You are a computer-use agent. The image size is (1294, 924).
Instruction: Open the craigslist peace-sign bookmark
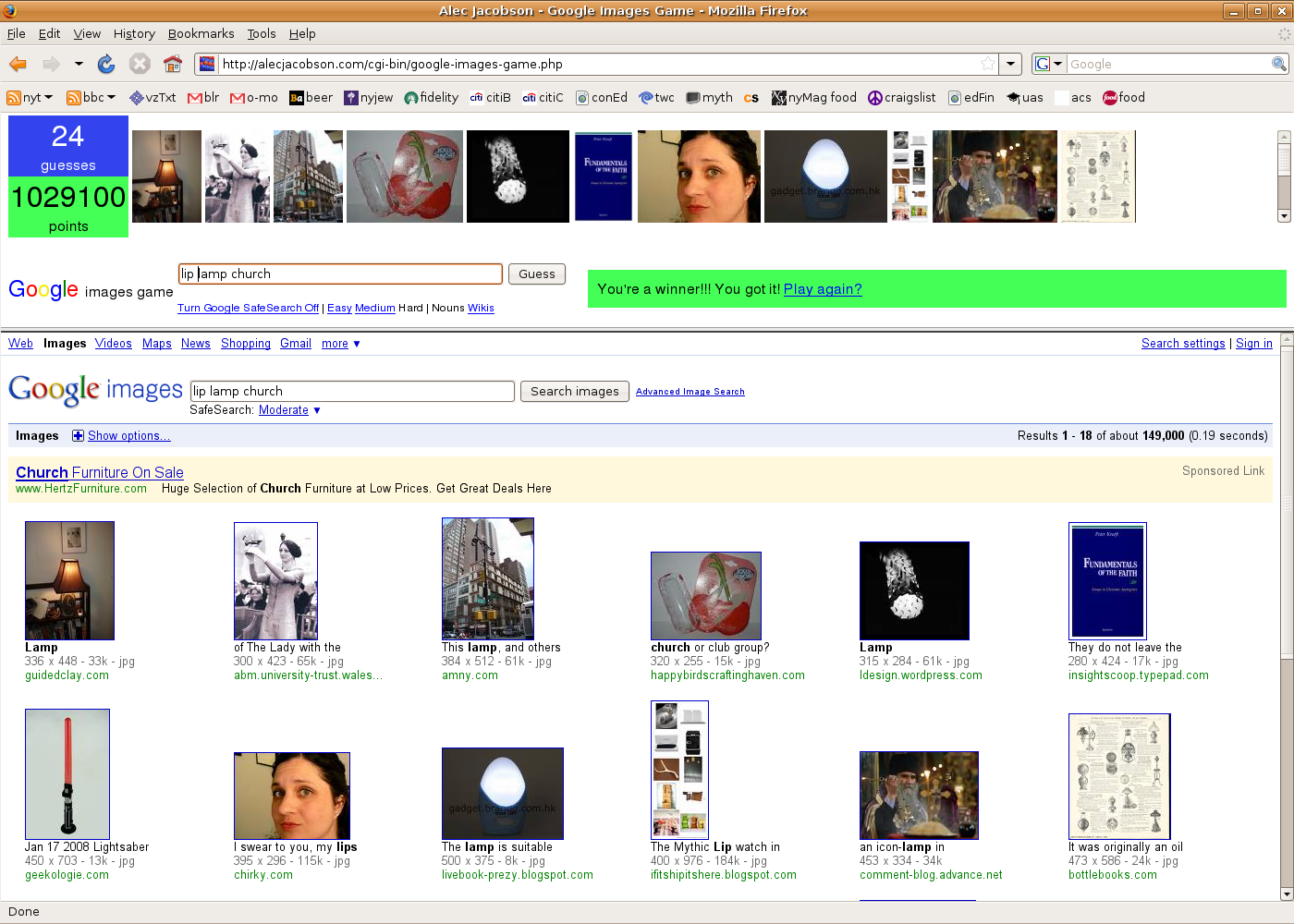(901, 97)
